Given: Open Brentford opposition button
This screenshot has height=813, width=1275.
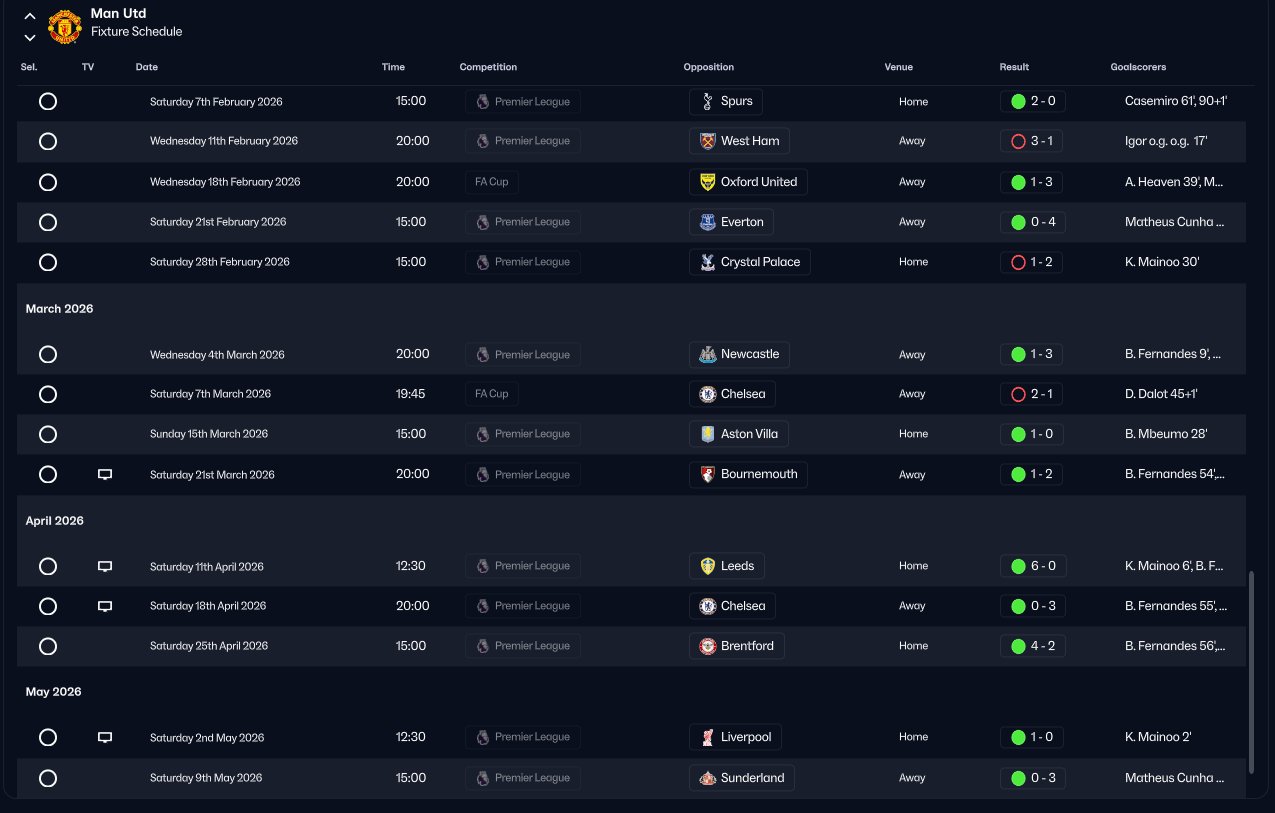Looking at the screenshot, I should tap(737, 646).
